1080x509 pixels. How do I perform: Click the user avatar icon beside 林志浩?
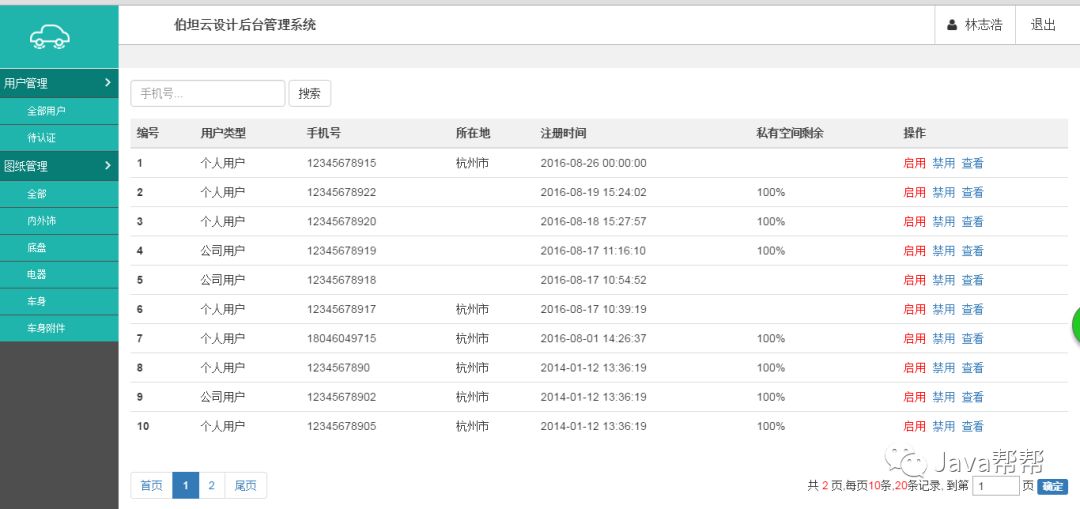coord(952,25)
